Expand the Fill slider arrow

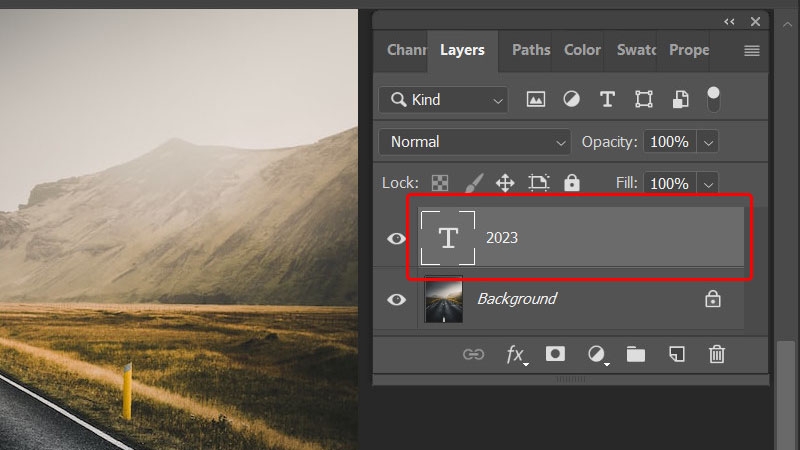[x=708, y=184]
